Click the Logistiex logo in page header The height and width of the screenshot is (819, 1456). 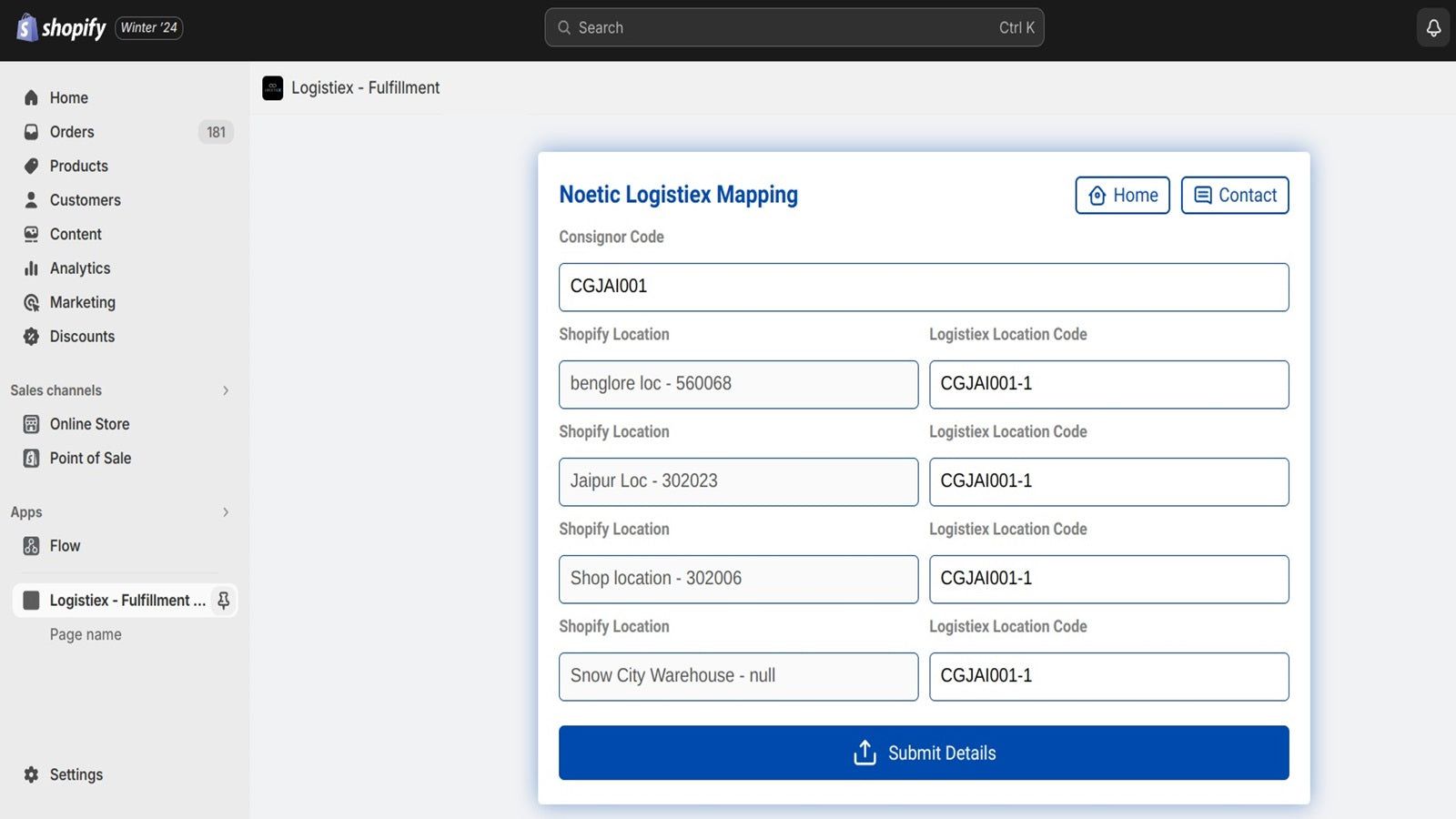tap(272, 87)
